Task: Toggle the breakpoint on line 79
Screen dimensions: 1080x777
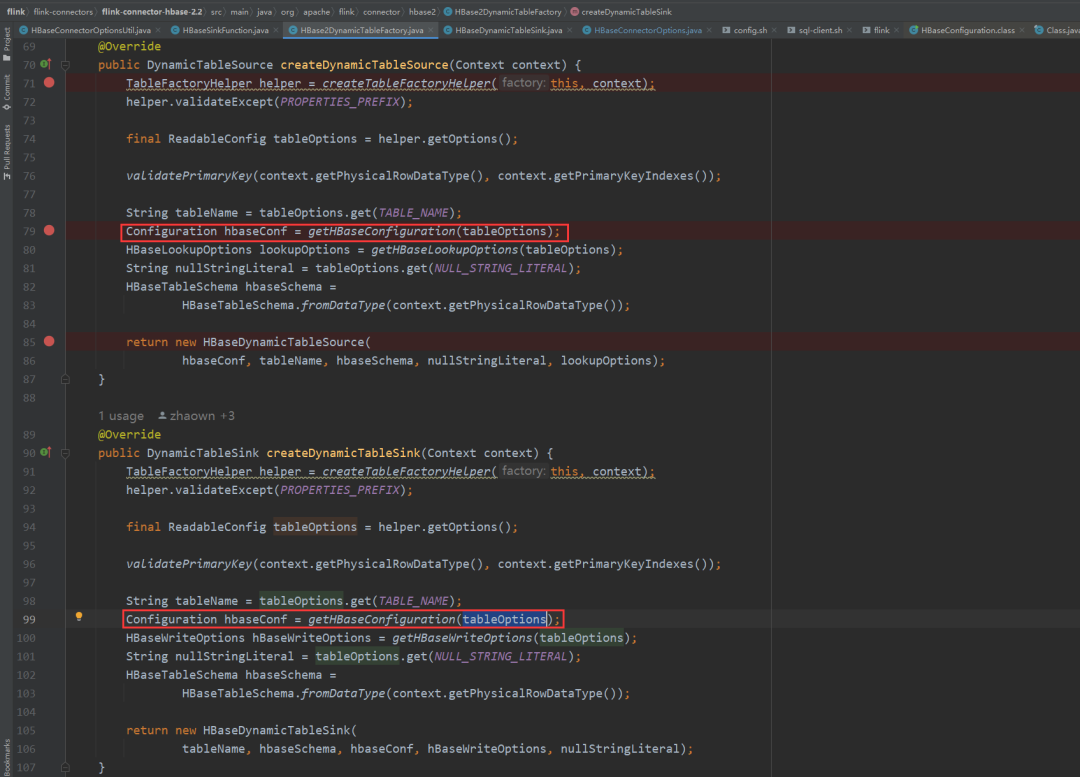Action: coord(48,231)
